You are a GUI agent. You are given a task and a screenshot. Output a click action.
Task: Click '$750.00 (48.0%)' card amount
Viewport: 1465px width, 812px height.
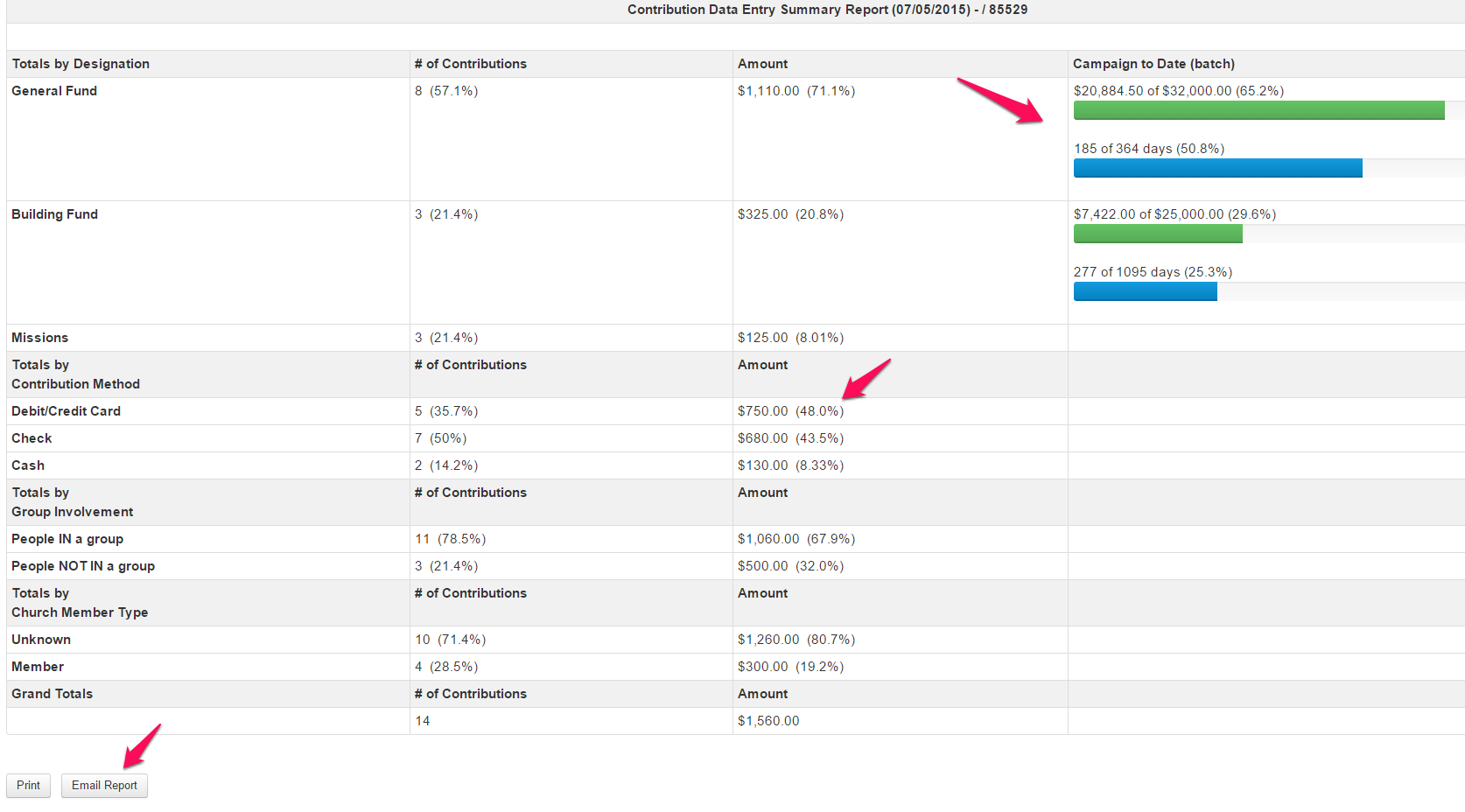tap(790, 411)
